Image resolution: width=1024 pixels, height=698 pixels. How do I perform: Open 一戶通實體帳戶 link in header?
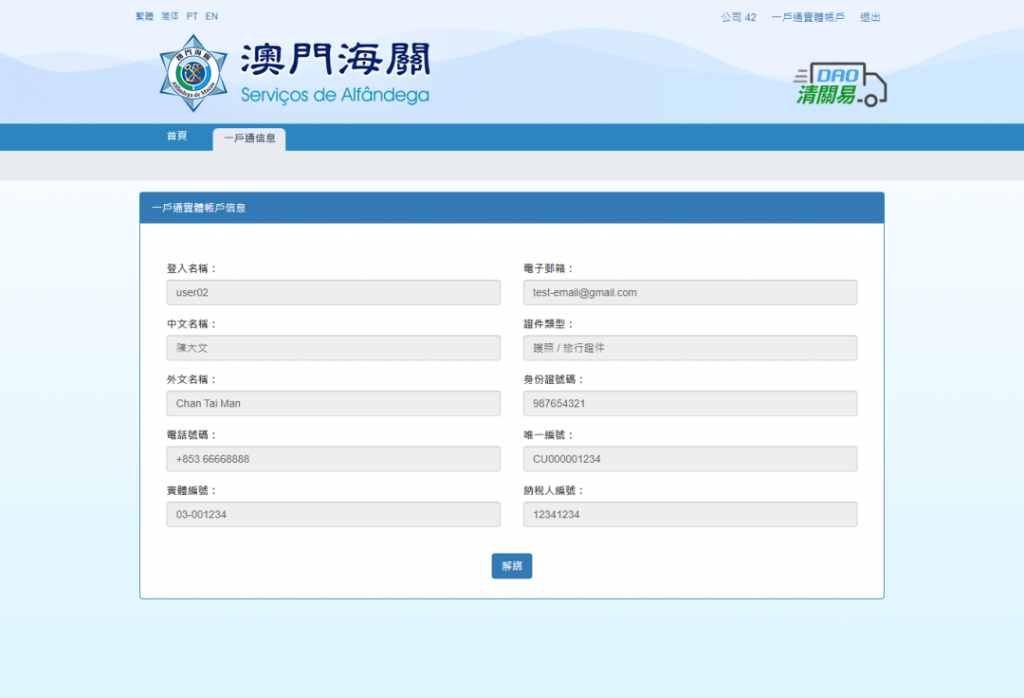tap(808, 17)
